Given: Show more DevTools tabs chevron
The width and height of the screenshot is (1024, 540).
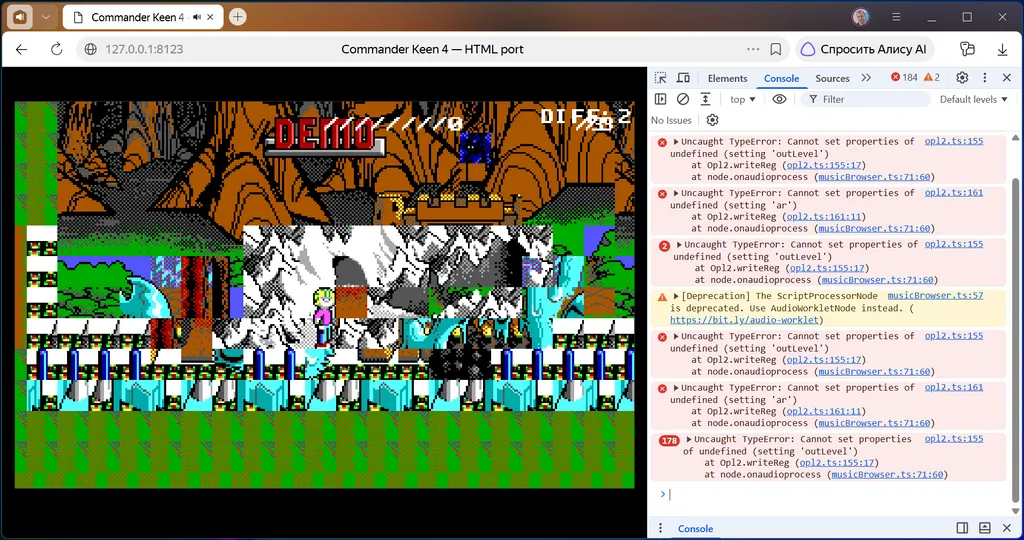Looking at the screenshot, I should [x=866, y=78].
